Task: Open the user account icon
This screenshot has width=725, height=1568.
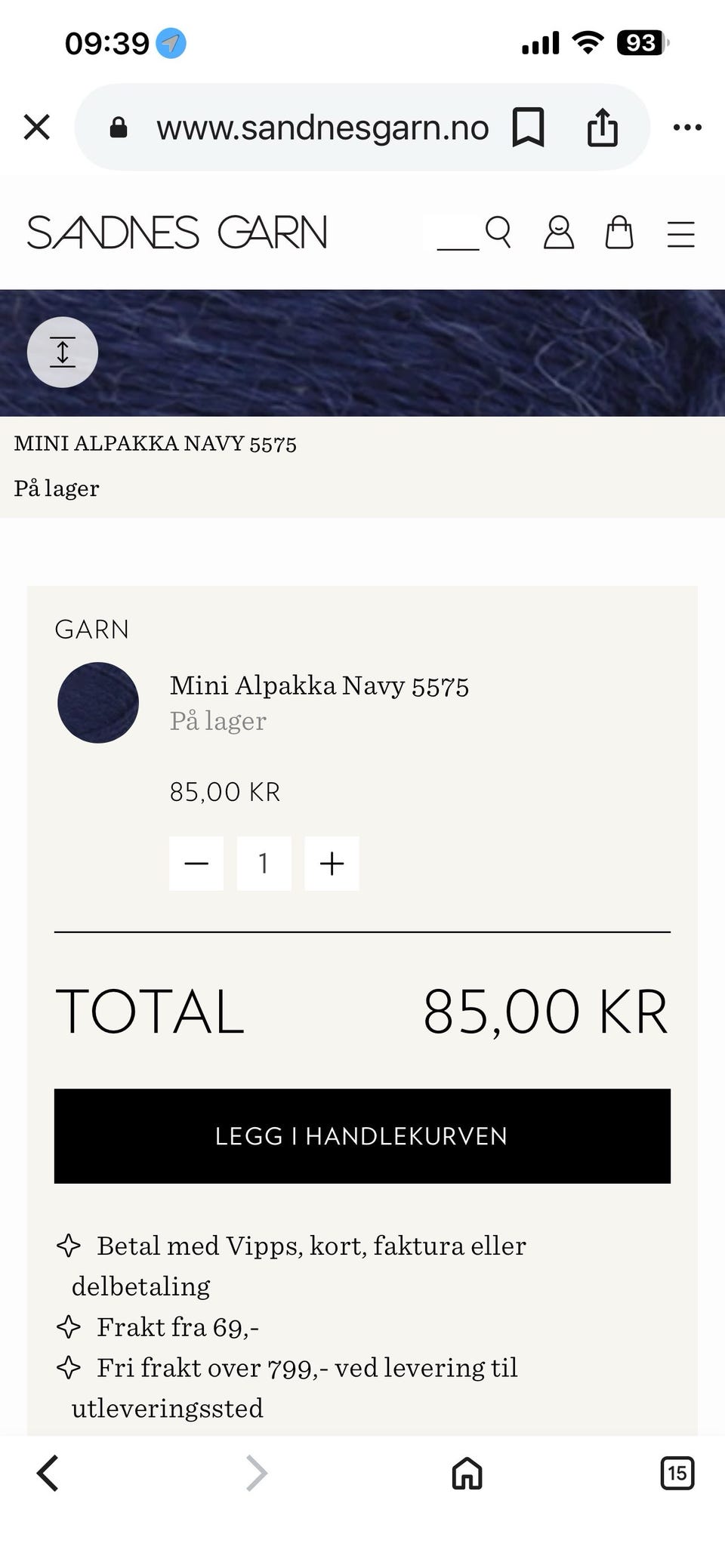Action: [559, 233]
